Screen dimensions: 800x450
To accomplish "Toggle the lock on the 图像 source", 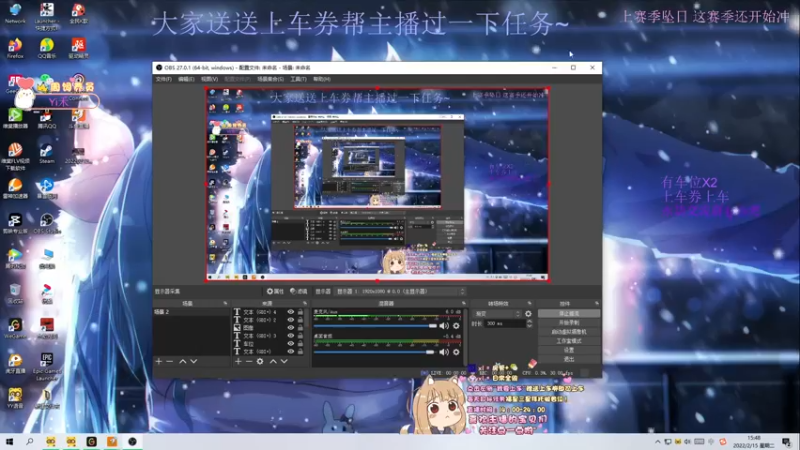I will (x=301, y=328).
